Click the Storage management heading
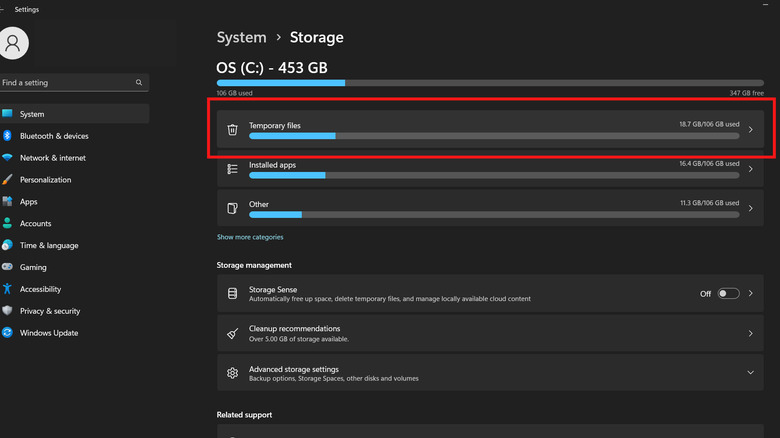The height and width of the screenshot is (438, 780). (254, 265)
